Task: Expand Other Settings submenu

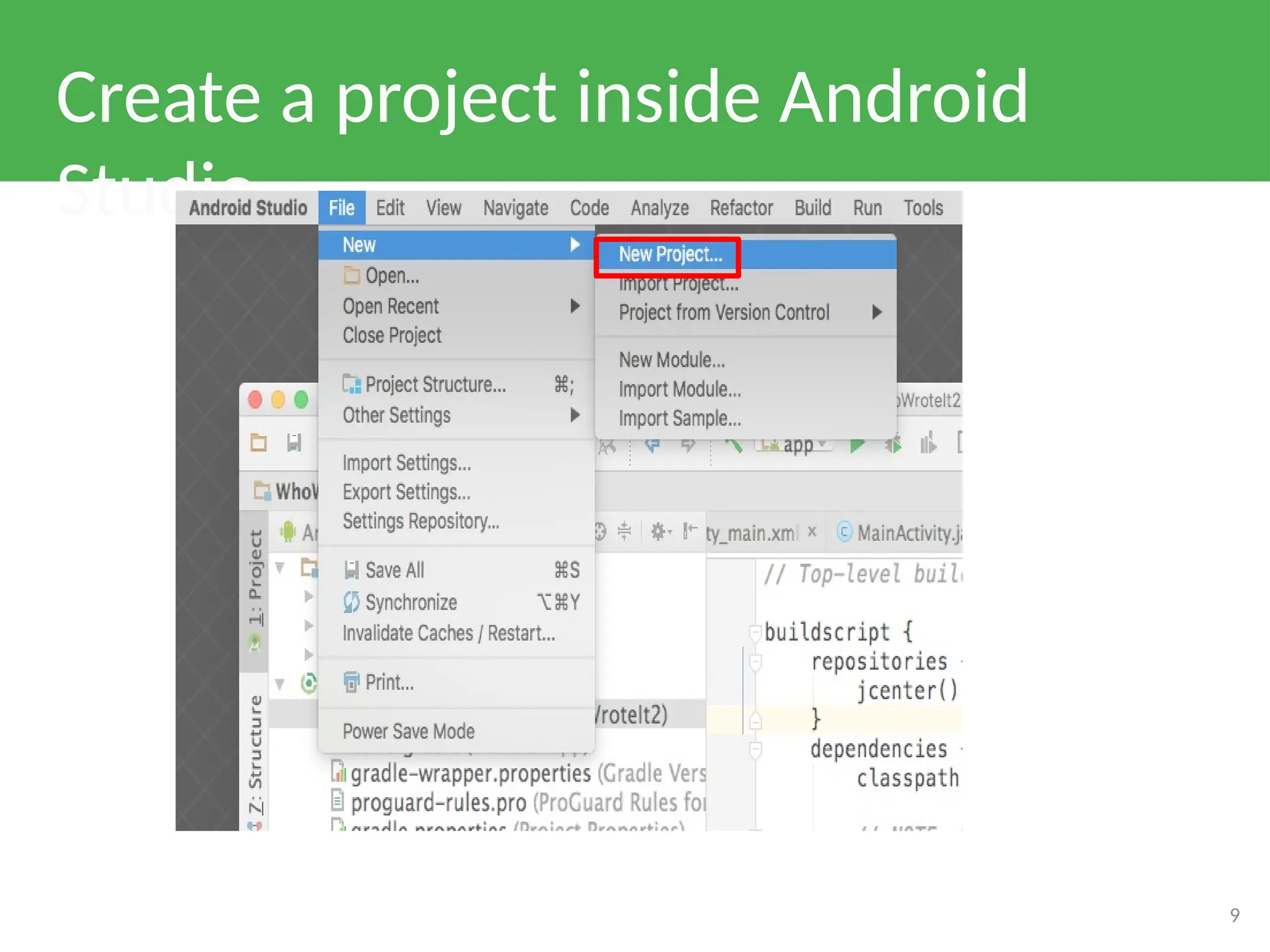Action: (x=456, y=415)
